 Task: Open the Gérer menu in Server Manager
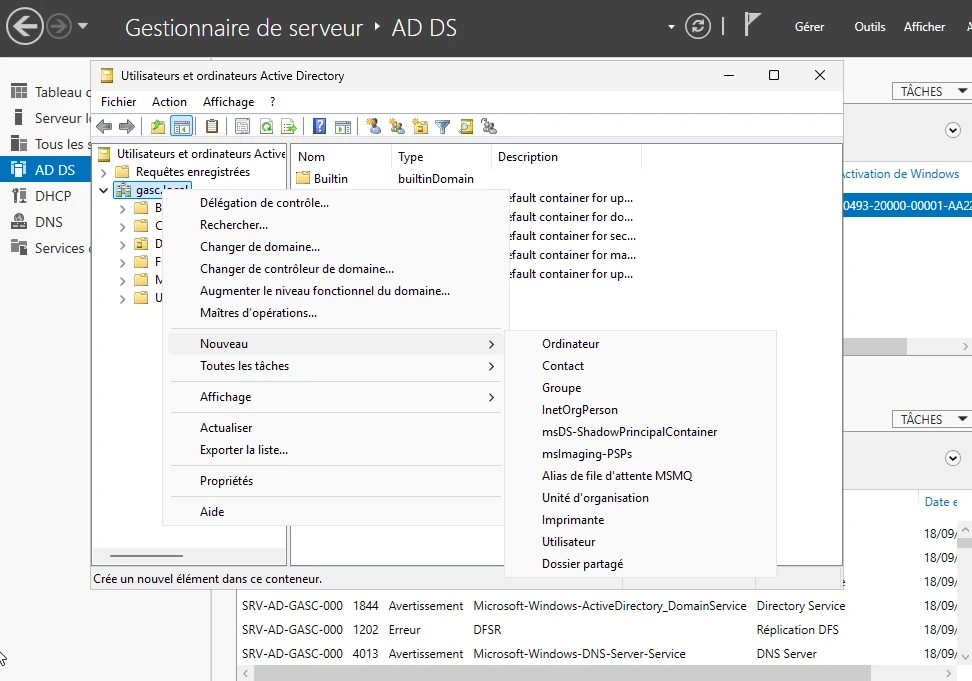pos(810,27)
